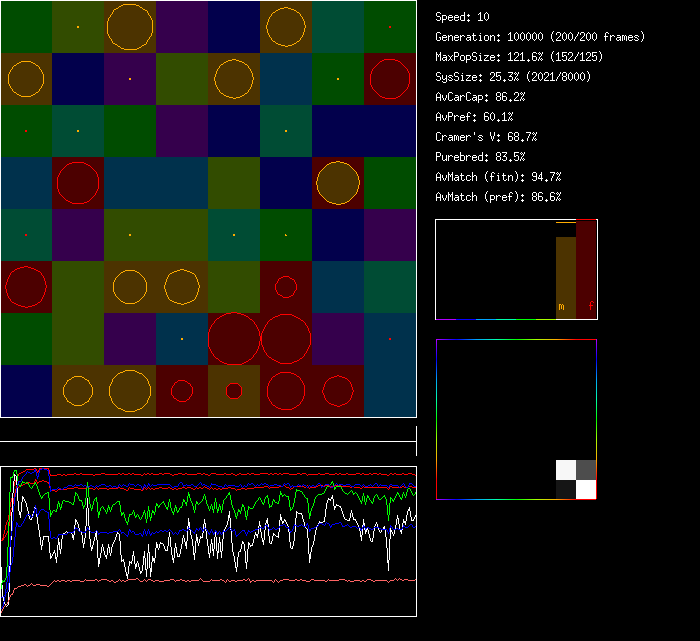Screen dimensions: 700x641
Task: Select the orange circle in the leftmost column
Action: point(26,79)
